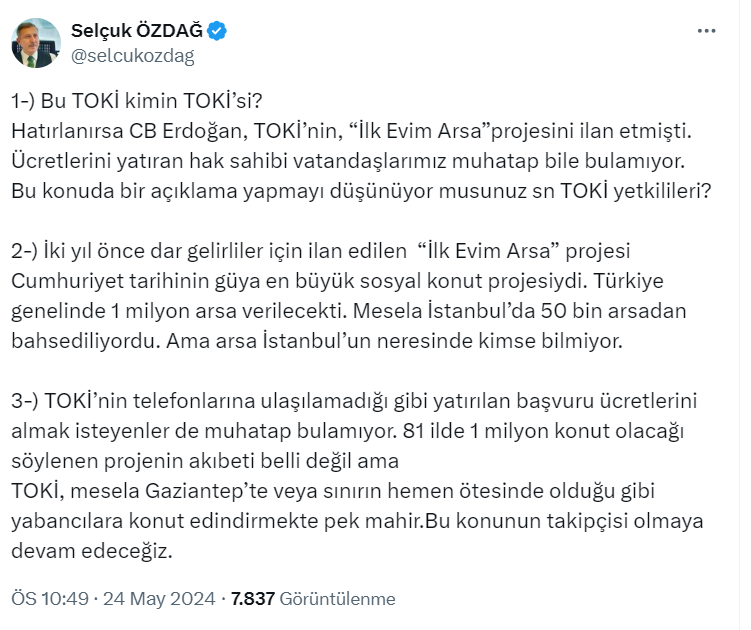This screenshot has width=751, height=630.
Task: Open the tweet's three-dot More menu
Action: [706, 32]
